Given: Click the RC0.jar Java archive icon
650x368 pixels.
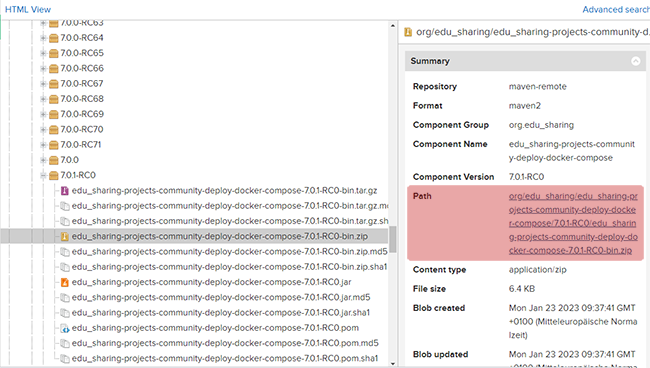Looking at the screenshot, I should pyautogui.click(x=64, y=282).
